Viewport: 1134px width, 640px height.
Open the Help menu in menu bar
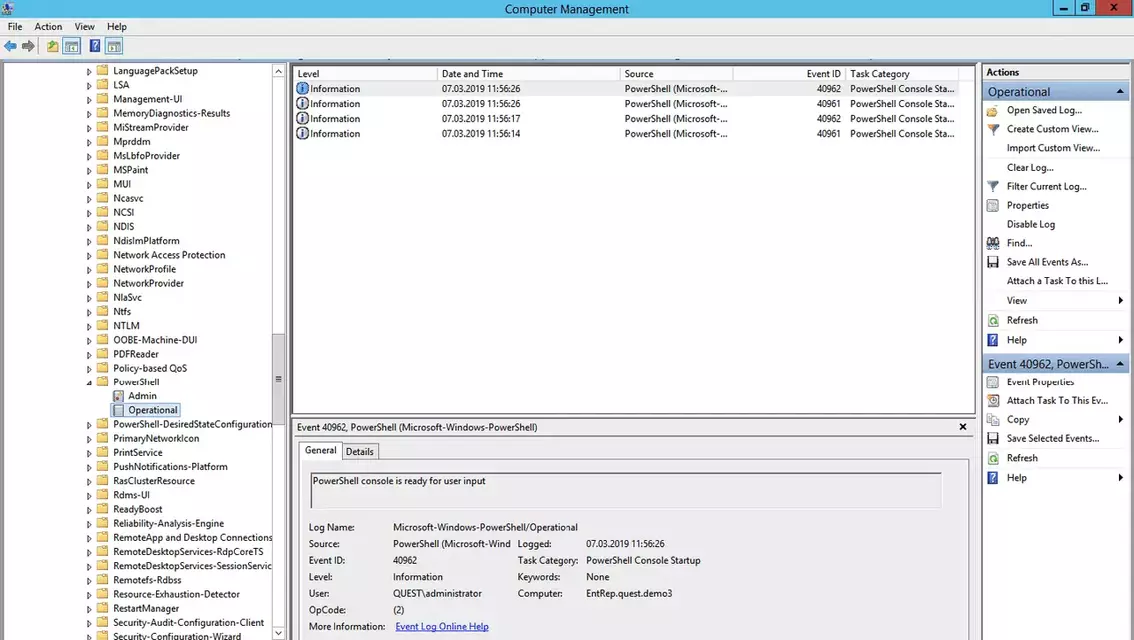pos(116,27)
